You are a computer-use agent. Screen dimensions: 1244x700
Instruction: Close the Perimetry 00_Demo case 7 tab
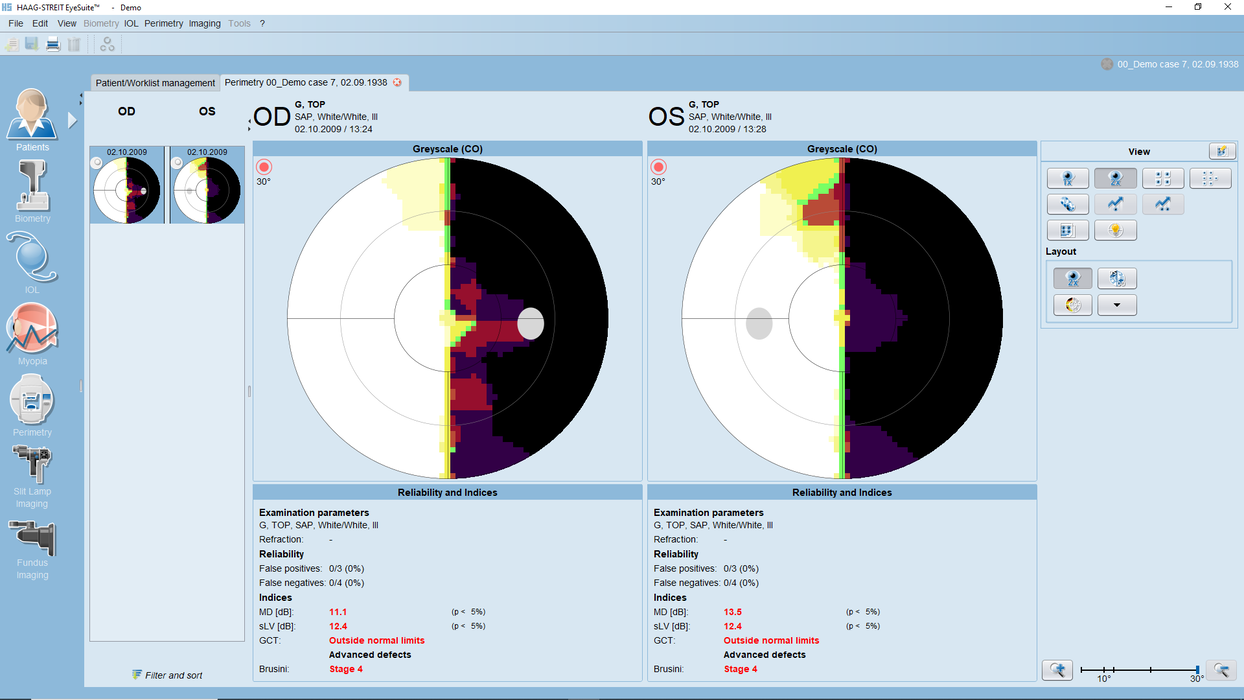(x=397, y=83)
